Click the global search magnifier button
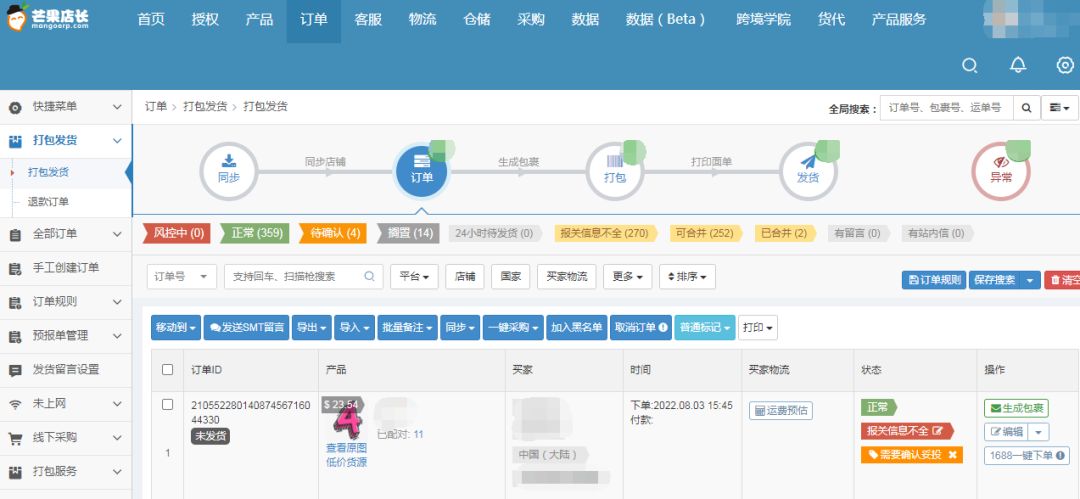The width and height of the screenshot is (1080, 499). click(x=1026, y=107)
